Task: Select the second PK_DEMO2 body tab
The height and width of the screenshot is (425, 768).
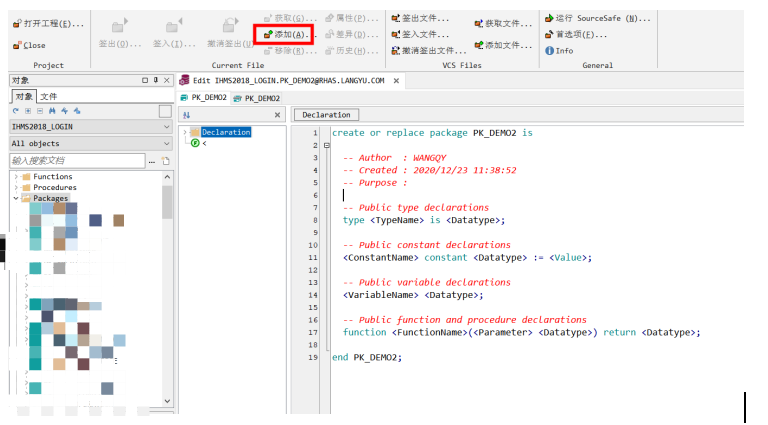Action: 257,98
